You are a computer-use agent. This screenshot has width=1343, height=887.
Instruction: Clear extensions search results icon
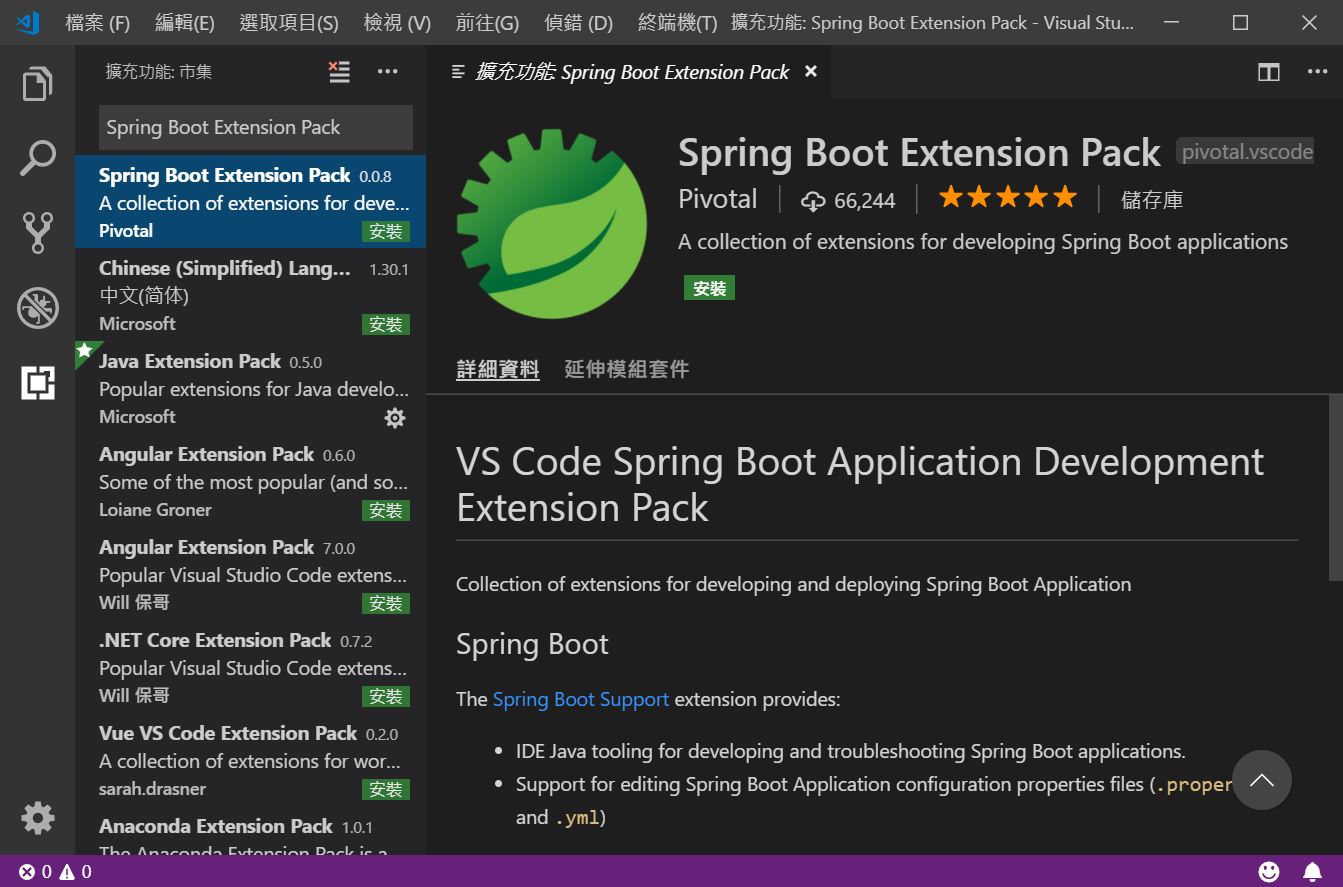[x=340, y=71]
